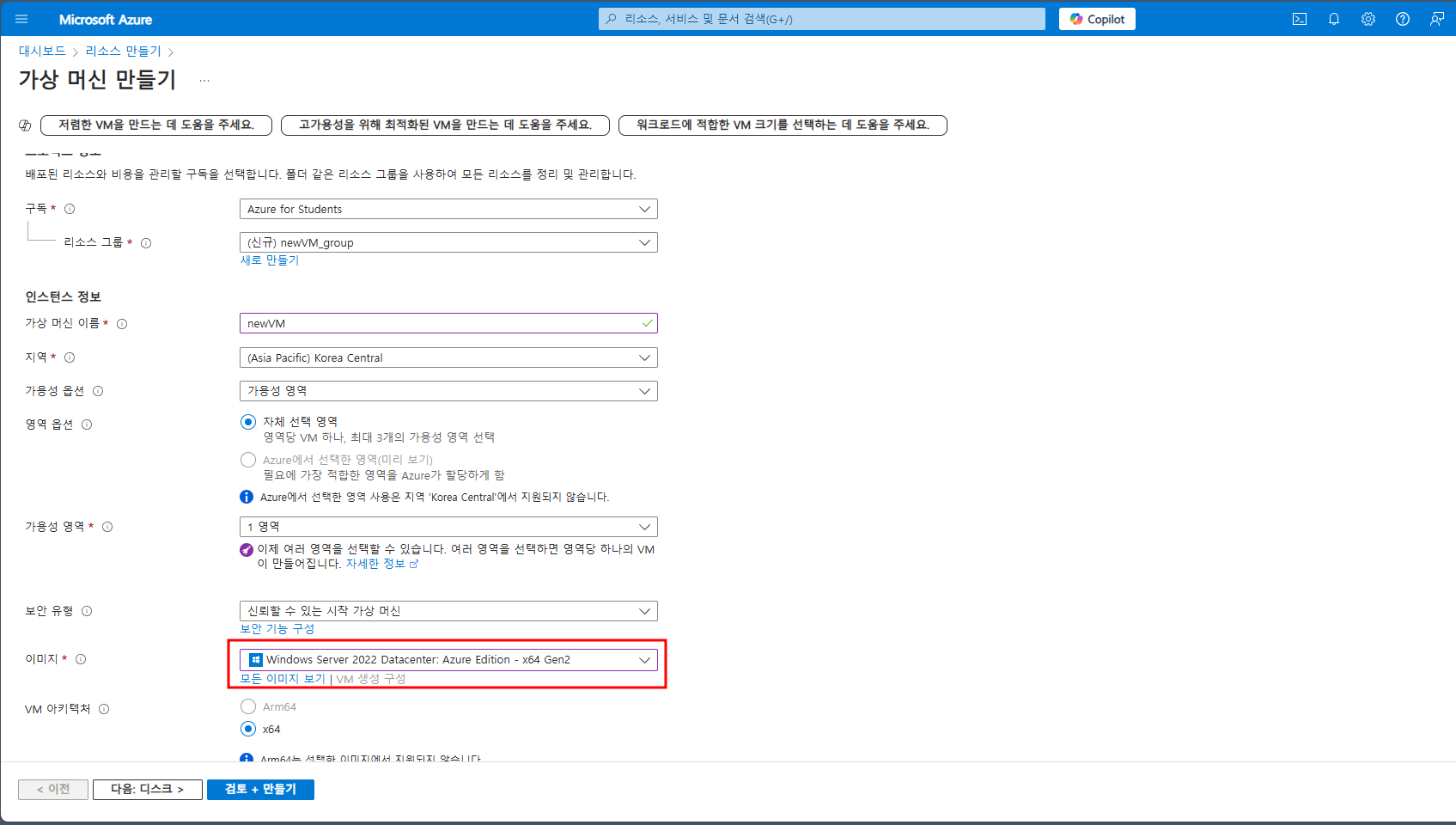Open the 지역 dropdown Korea Central
Image resolution: width=1456 pixels, height=825 pixels.
[448, 357]
